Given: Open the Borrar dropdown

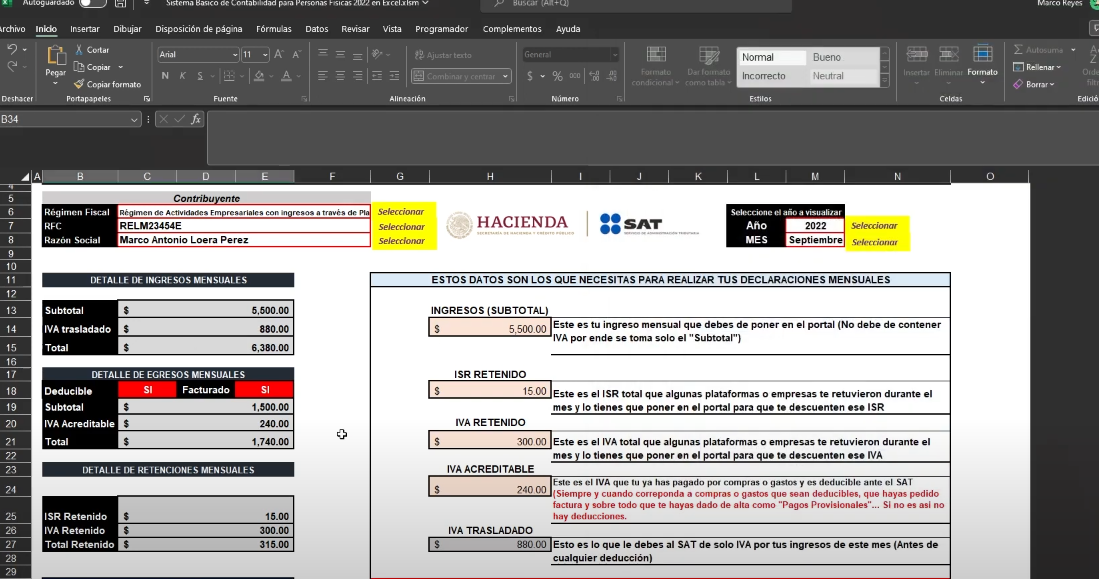Looking at the screenshot, I should coord(1034,84).
